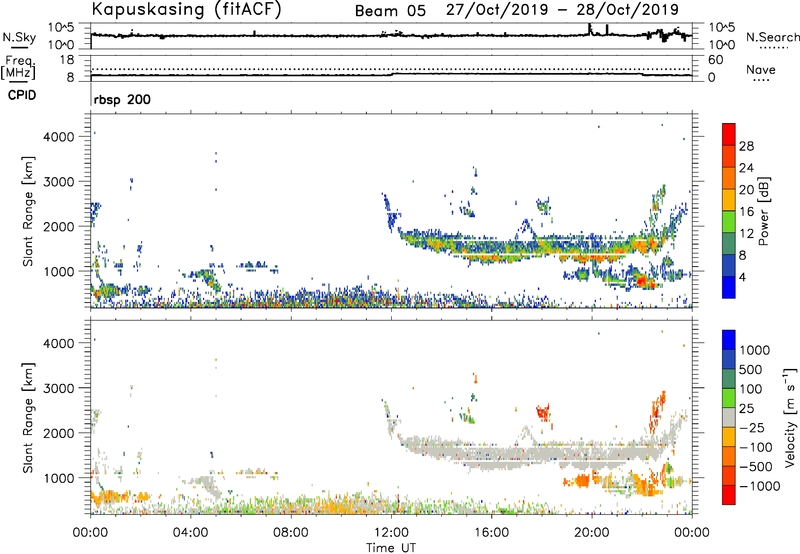Click the "12:00" time axis tick label
The height and width of the screenshot is (554, 800).
point(391,533)
